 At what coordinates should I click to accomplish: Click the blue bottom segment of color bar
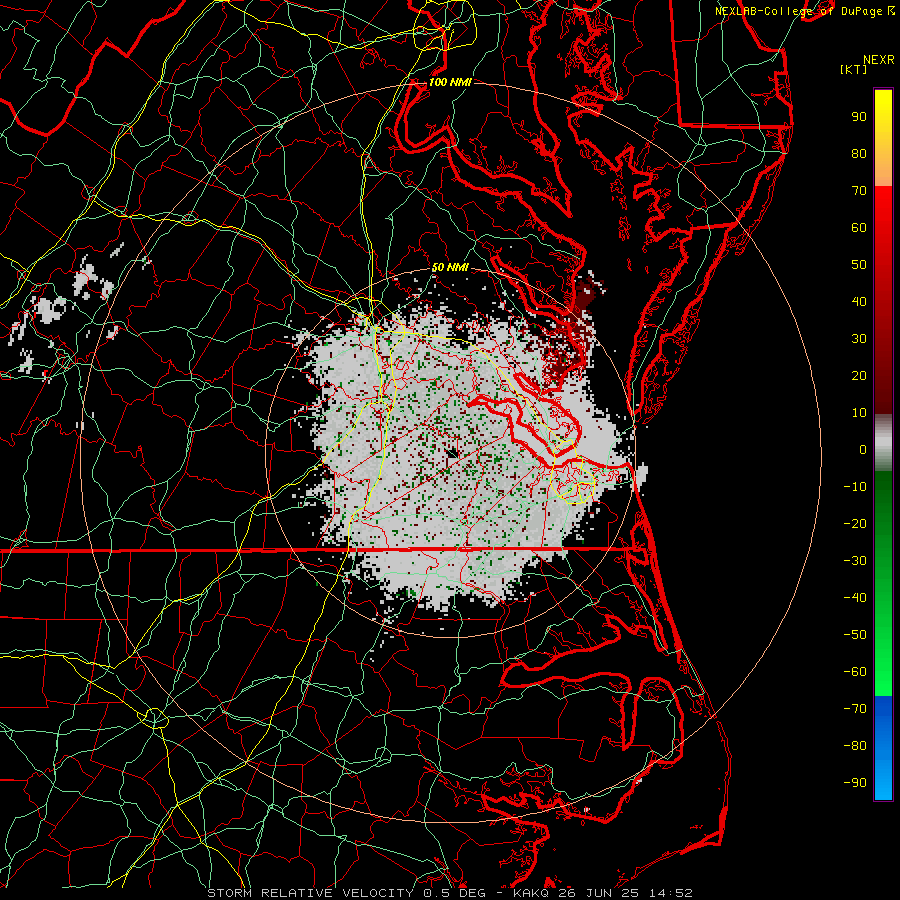883,748
